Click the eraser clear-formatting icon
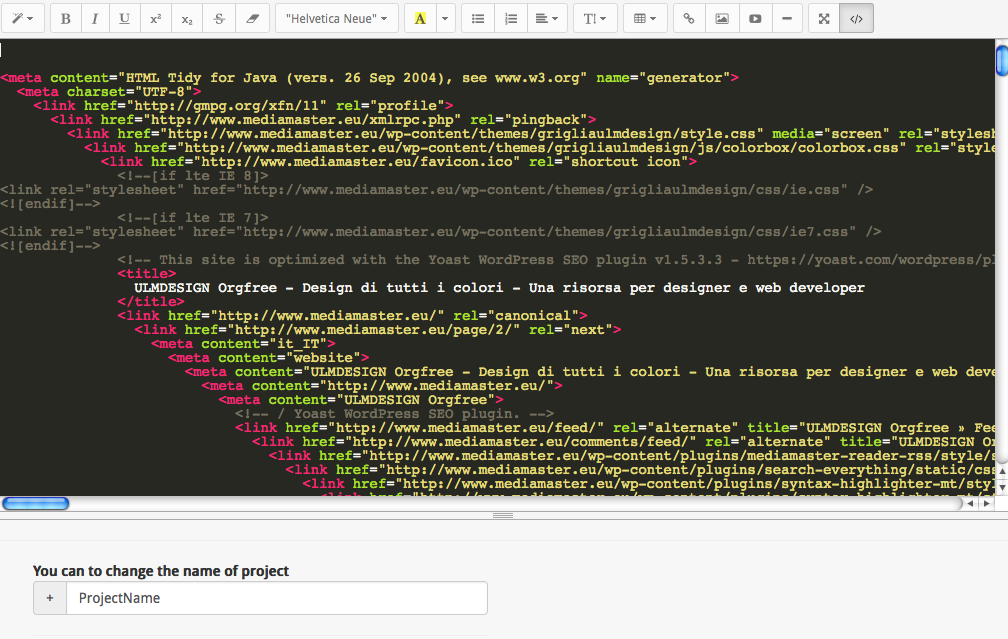This screenshot has height=639, width=1008. (253, 18)
